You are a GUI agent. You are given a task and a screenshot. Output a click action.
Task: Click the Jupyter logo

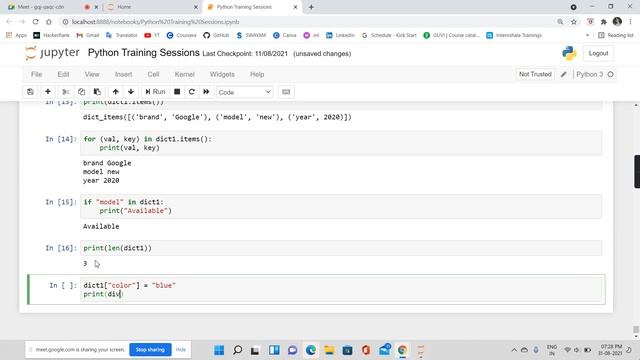coord(52,53)
